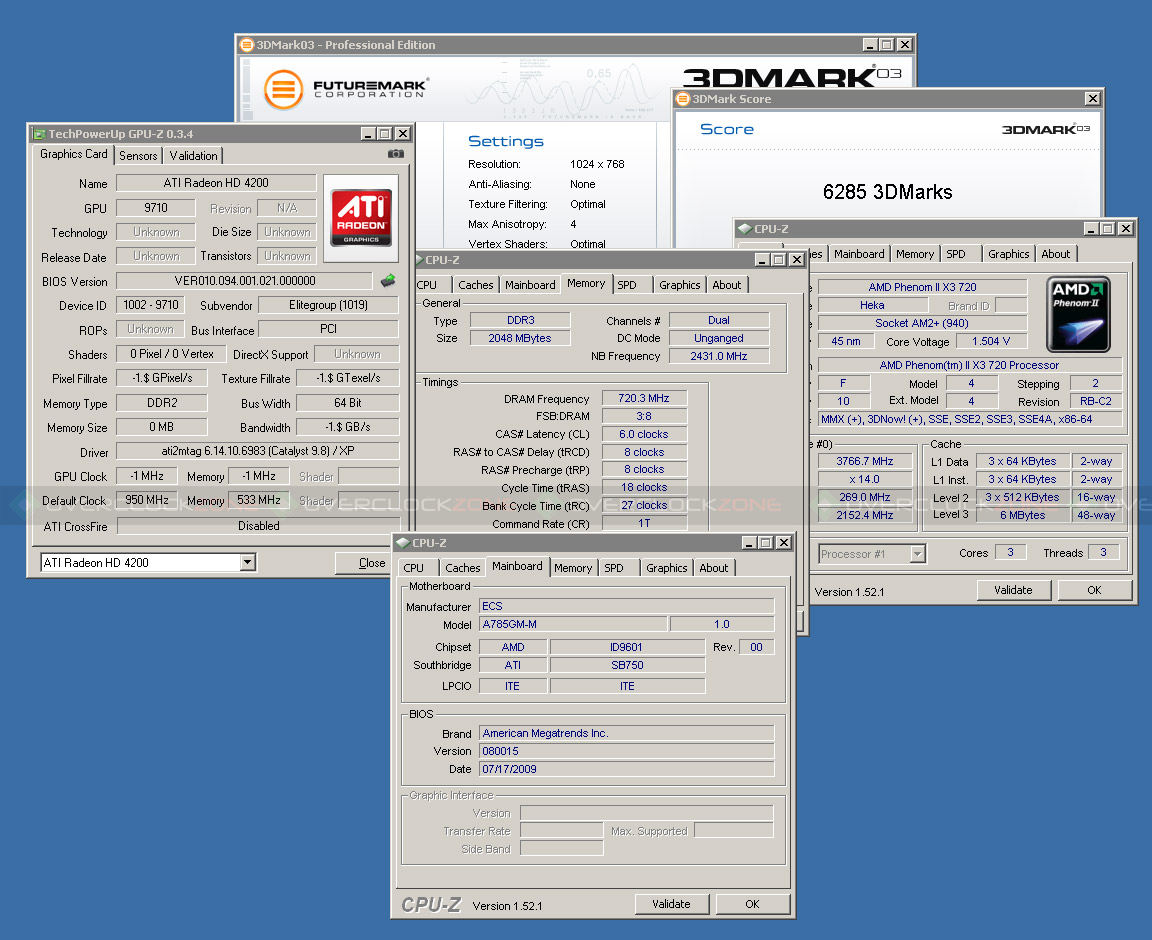Click the AMD Phenom II logo in CPU-Z
This screenshot has height=940, width=1152.
click(1078, 314)
